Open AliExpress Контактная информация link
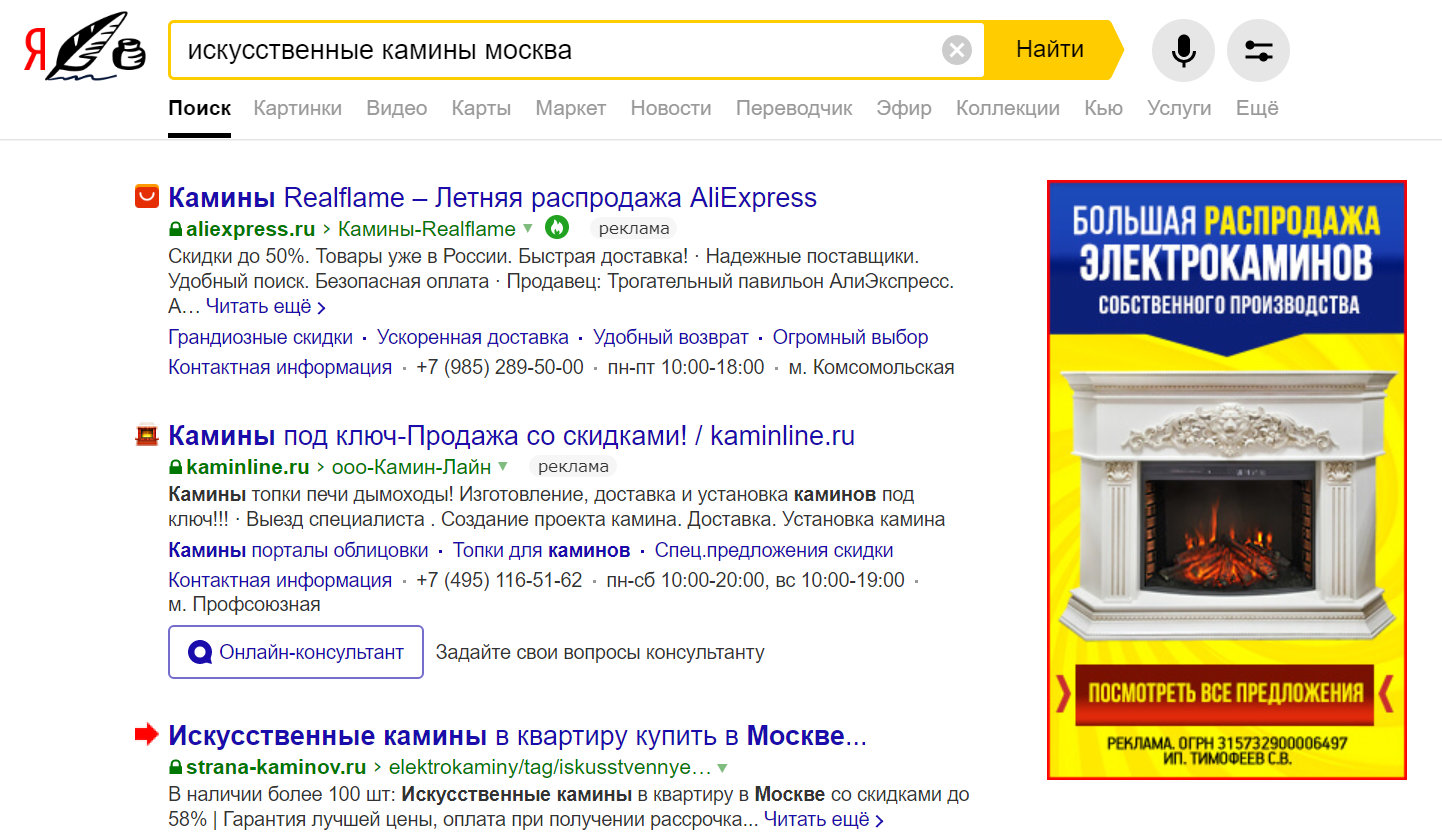Image resolution: width=1442 pixels, height=837 pixels. point(280,367)
